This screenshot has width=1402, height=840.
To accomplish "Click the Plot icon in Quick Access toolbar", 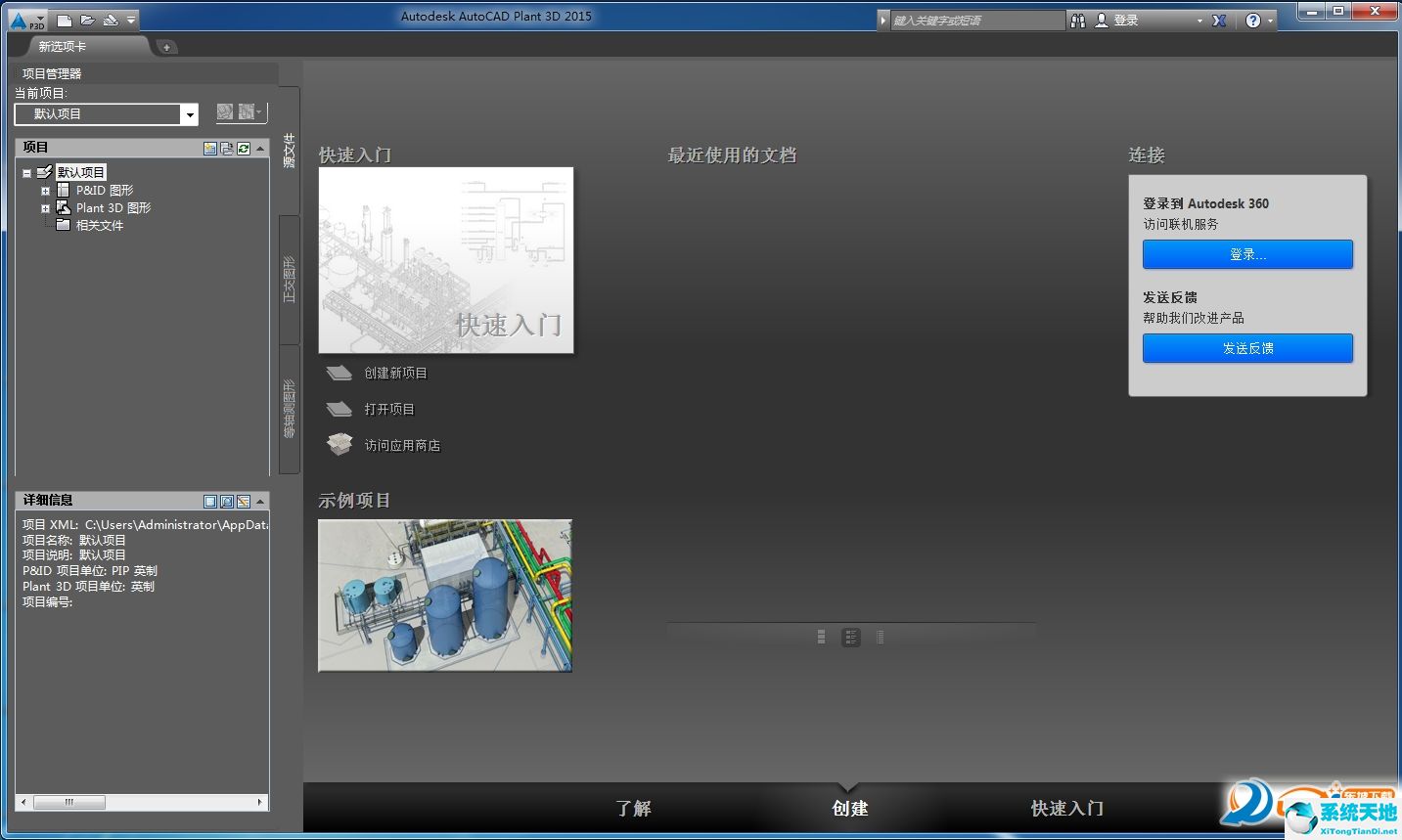I will (111, 19).
